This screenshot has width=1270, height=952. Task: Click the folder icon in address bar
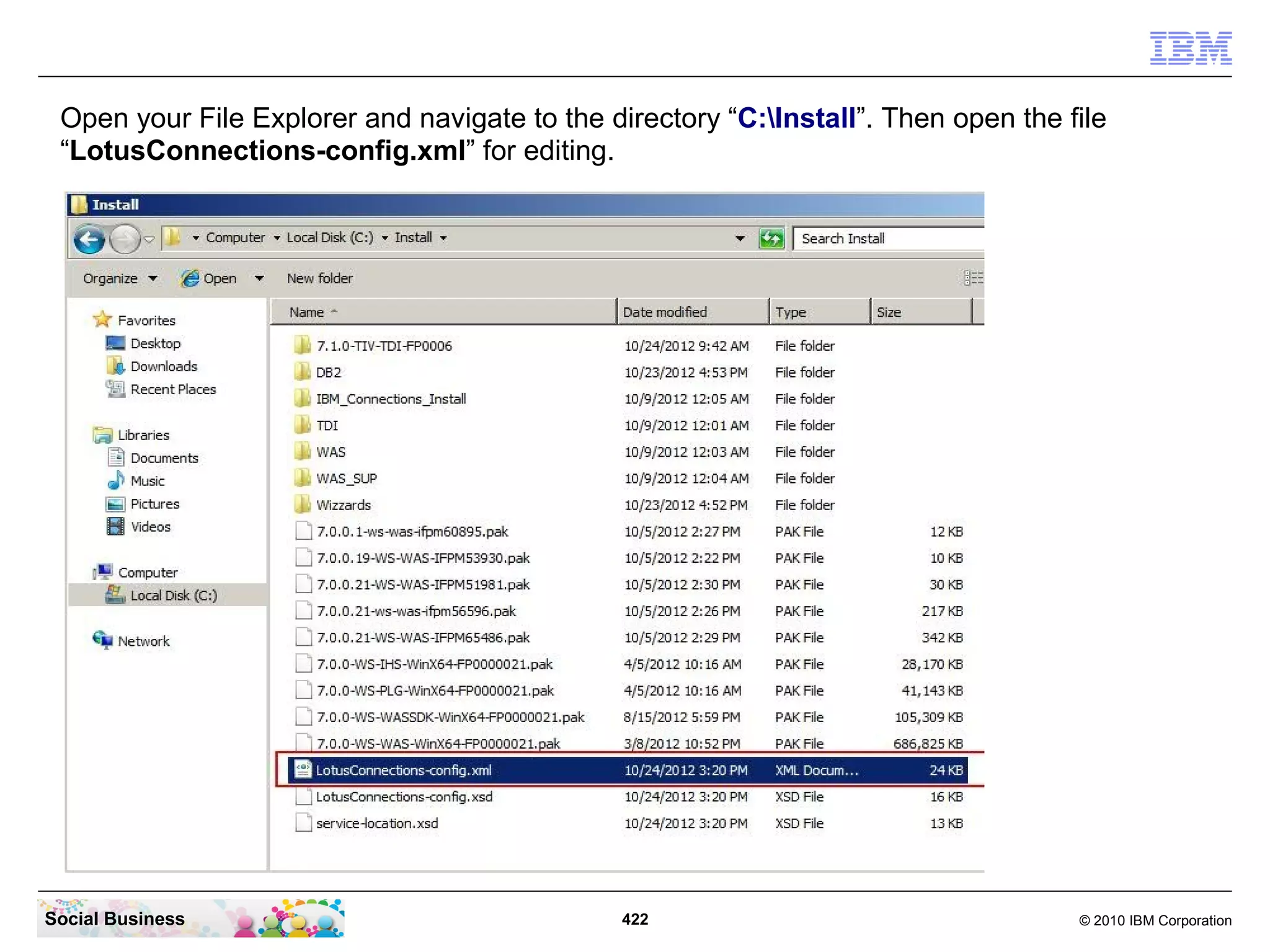click(x=173, y=237)
